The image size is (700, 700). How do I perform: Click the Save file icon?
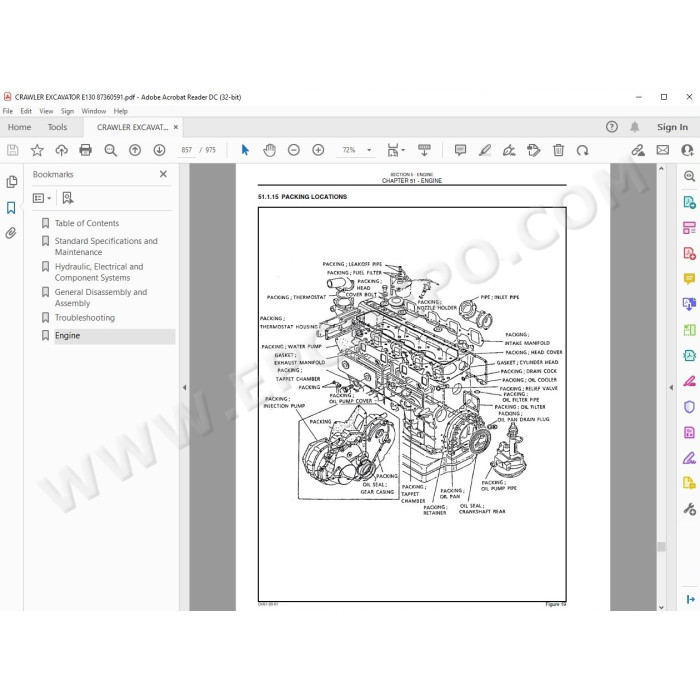(x=12, y=150)
